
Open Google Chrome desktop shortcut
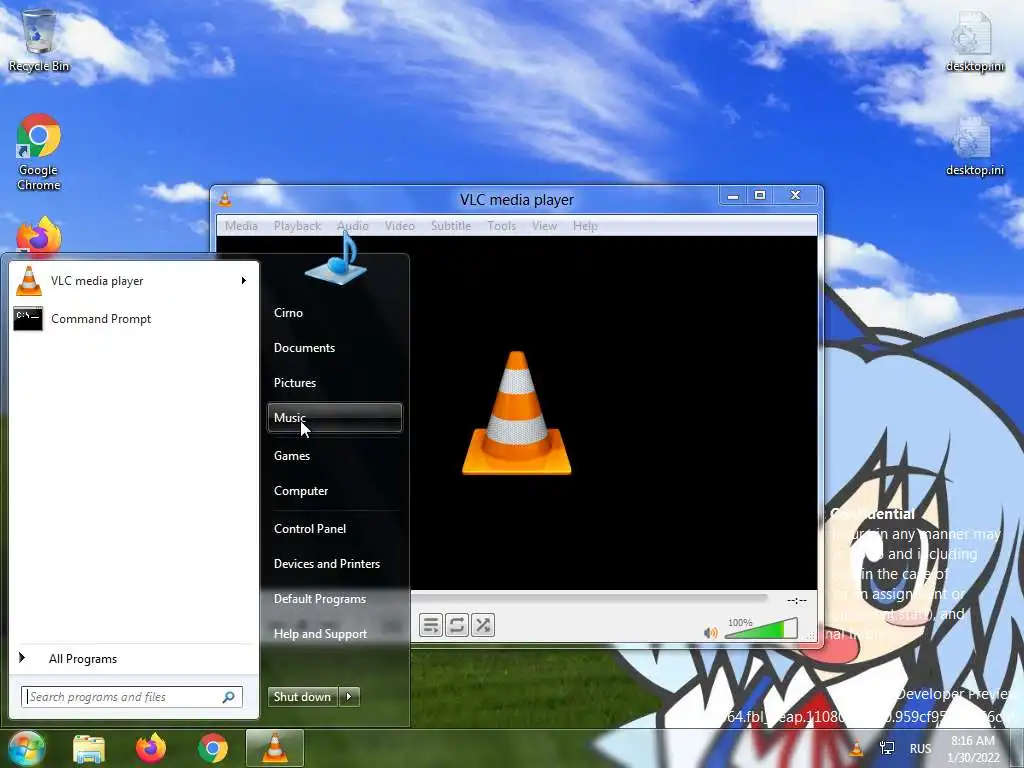pos(39,152)
